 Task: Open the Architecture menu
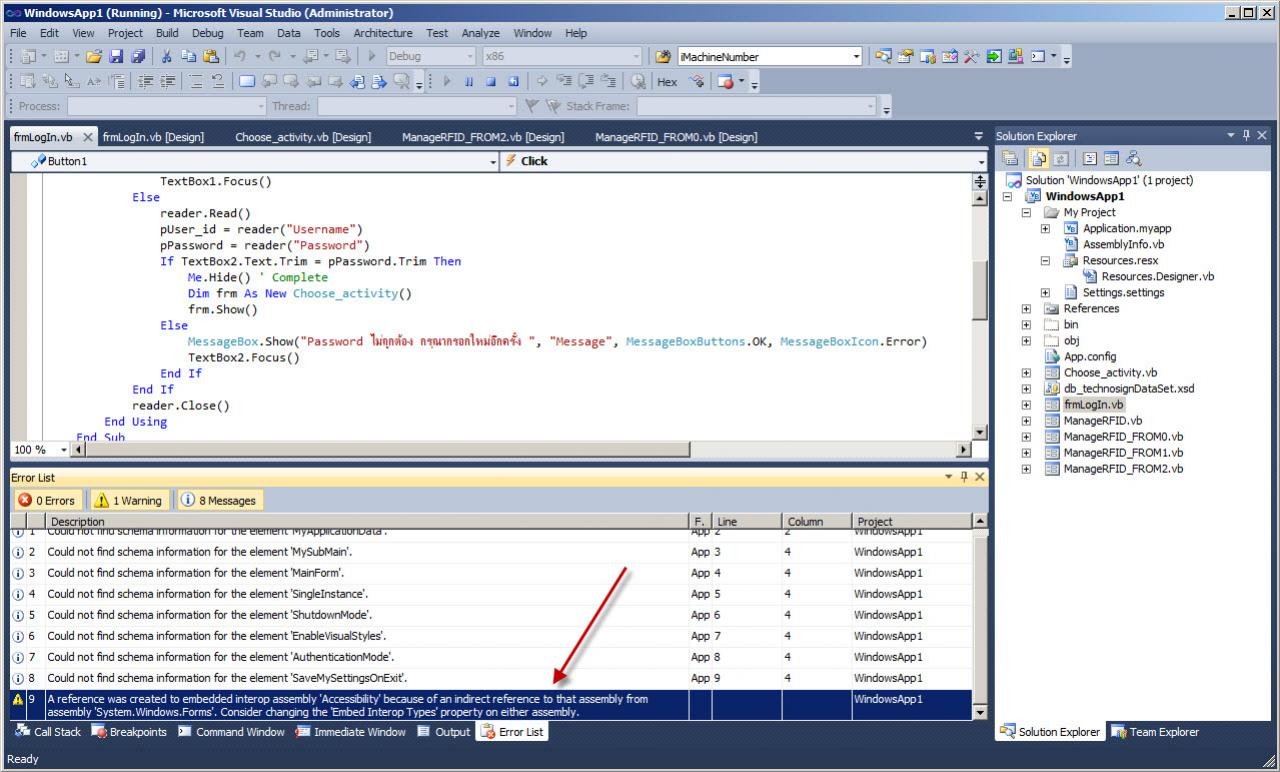tap(383, 33)
